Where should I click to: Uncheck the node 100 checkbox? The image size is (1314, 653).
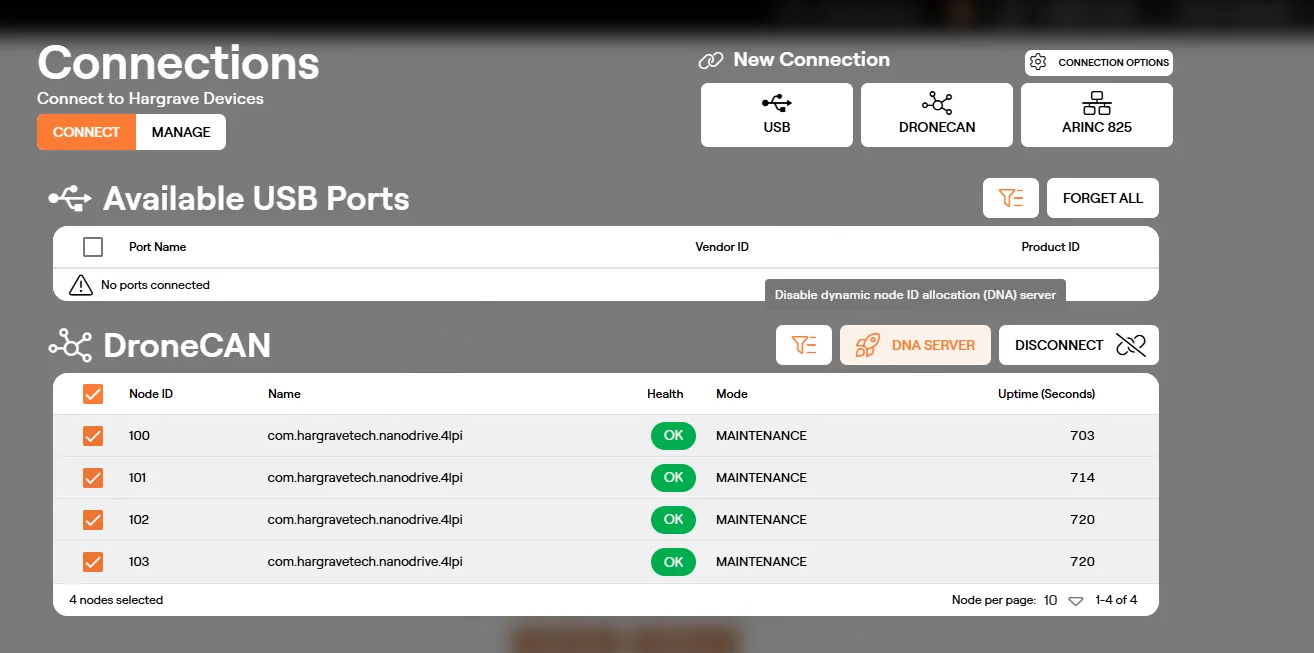click(93, 436)
